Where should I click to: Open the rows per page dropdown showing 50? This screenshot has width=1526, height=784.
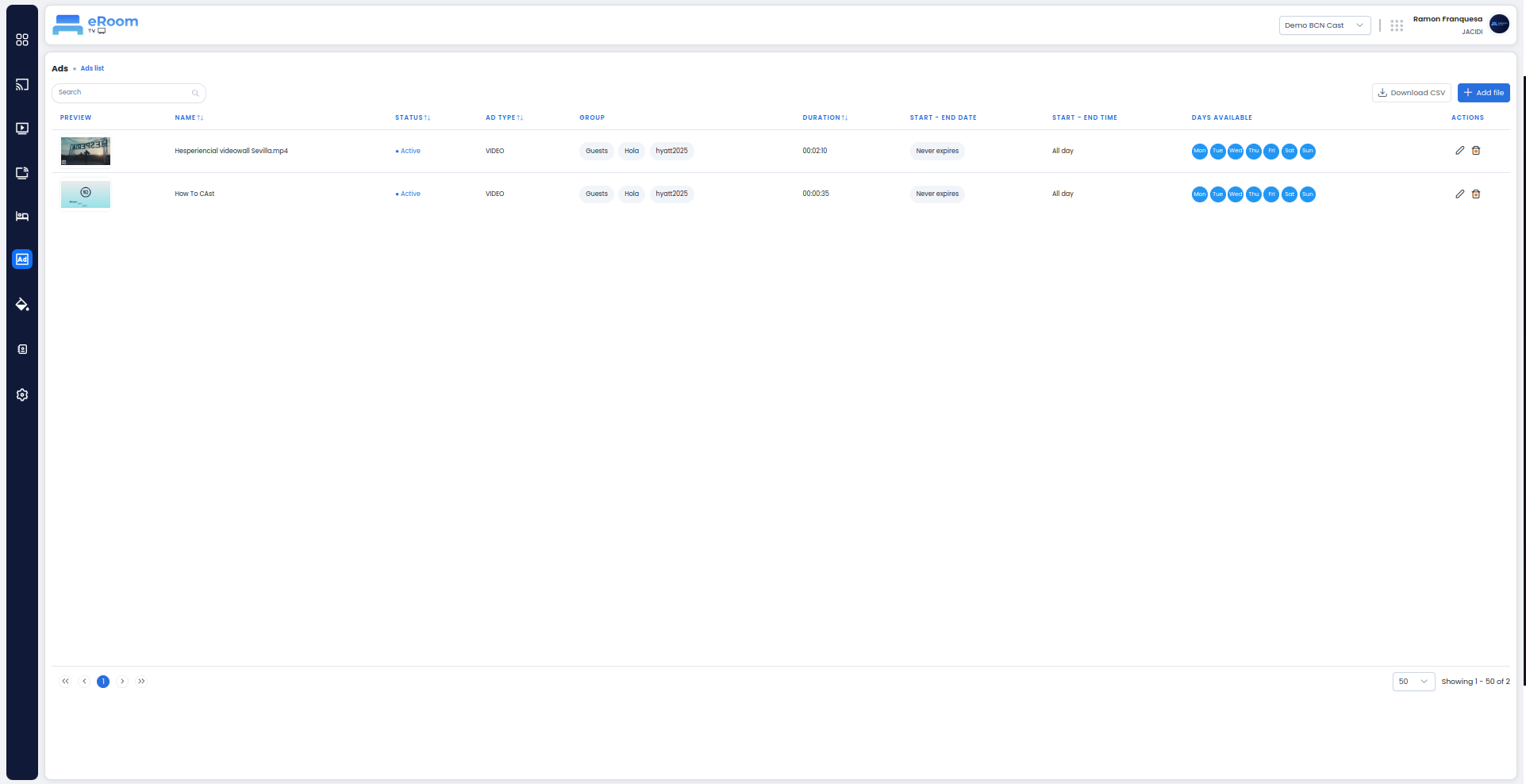click(1413, 682)
